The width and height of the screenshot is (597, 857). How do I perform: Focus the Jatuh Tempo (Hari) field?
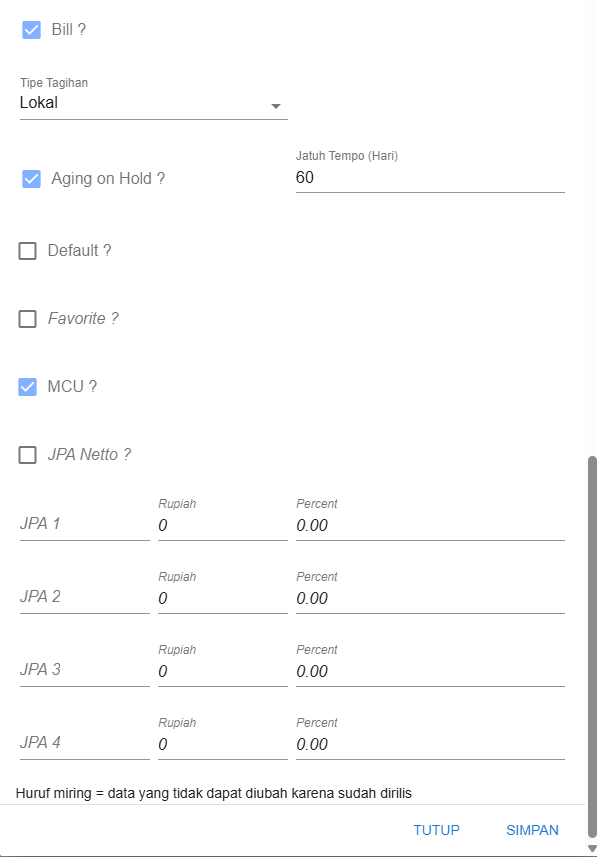(x=430, y=178)
